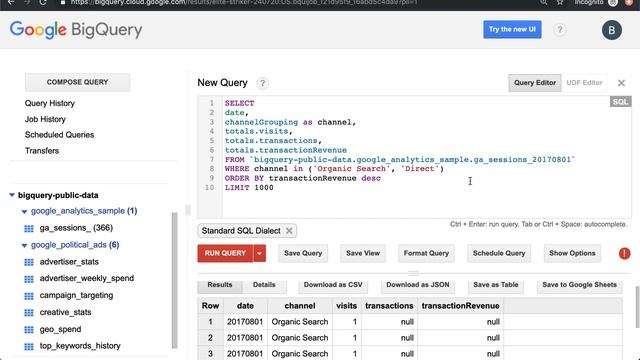Image resolution: width=640 pixels, height=360 pixels.
Task: Click the transactions column header
Action: 389,306
